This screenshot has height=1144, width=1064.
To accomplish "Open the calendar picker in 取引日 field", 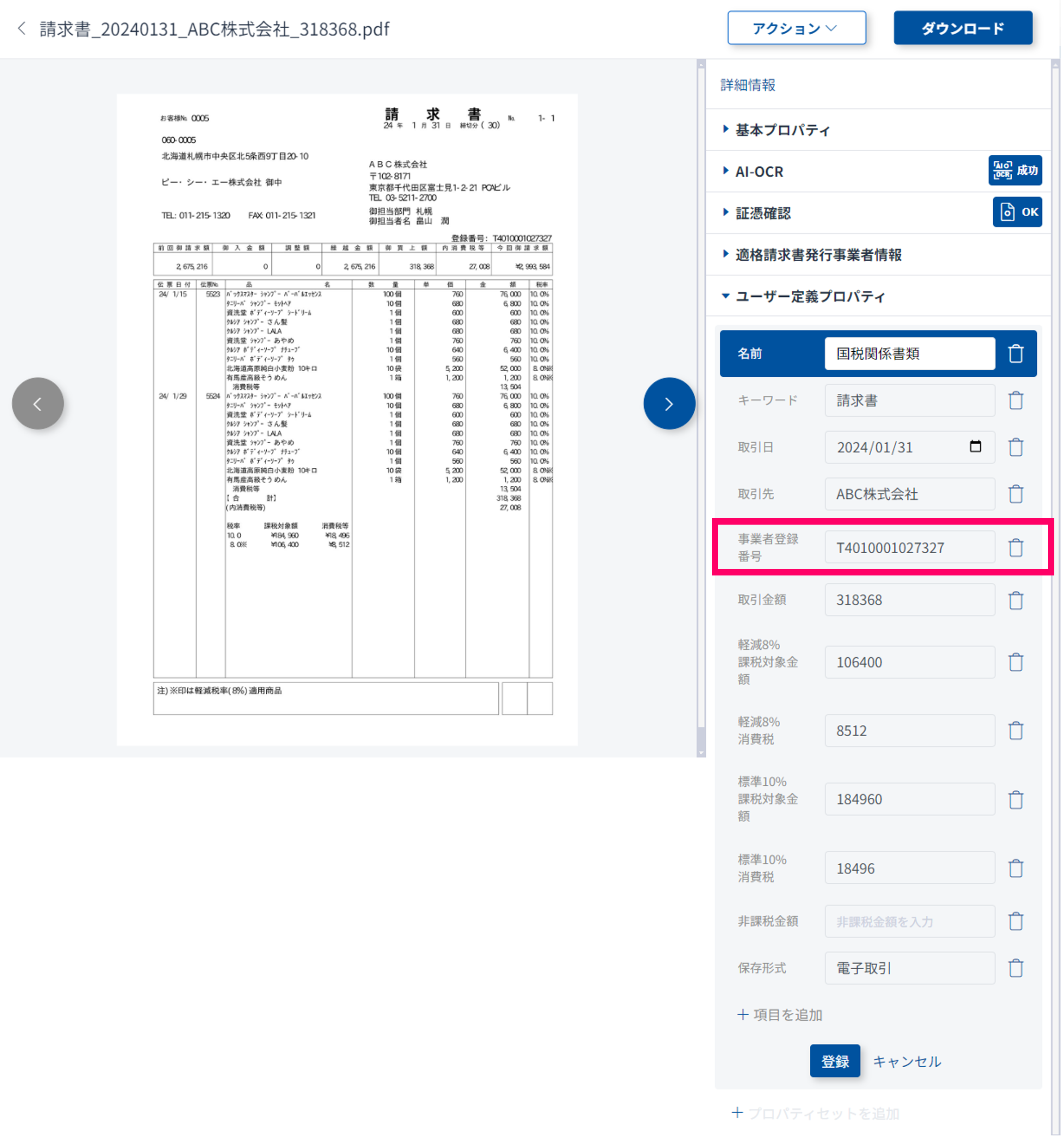I will point(975,447).
